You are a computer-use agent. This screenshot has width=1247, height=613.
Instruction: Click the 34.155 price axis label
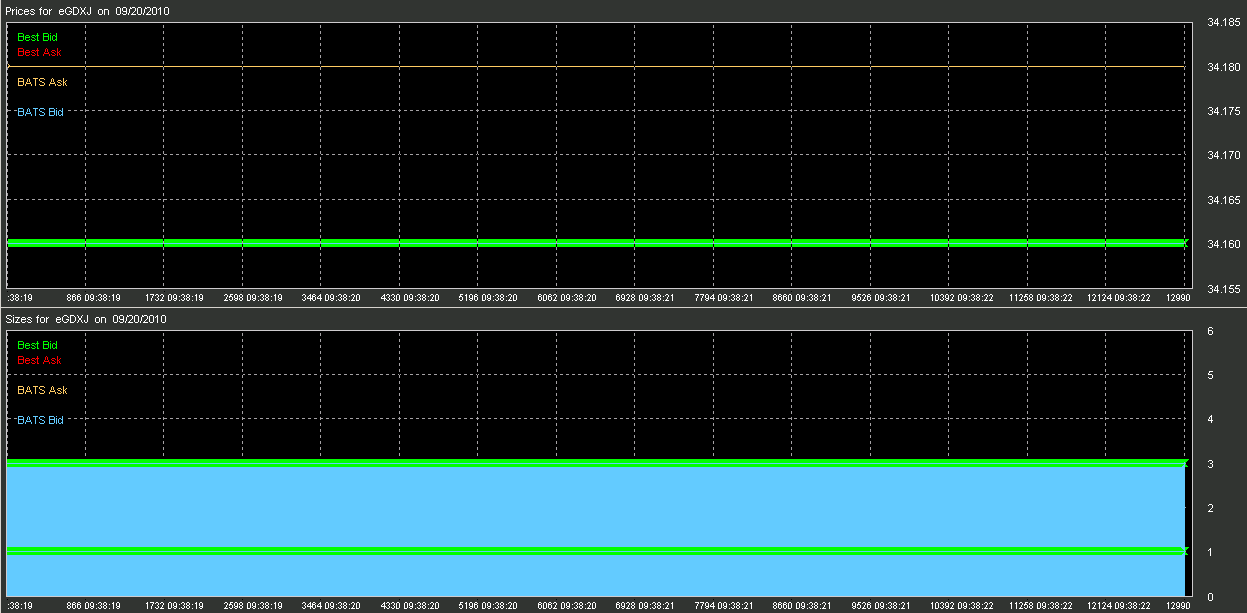(1224, 288)
